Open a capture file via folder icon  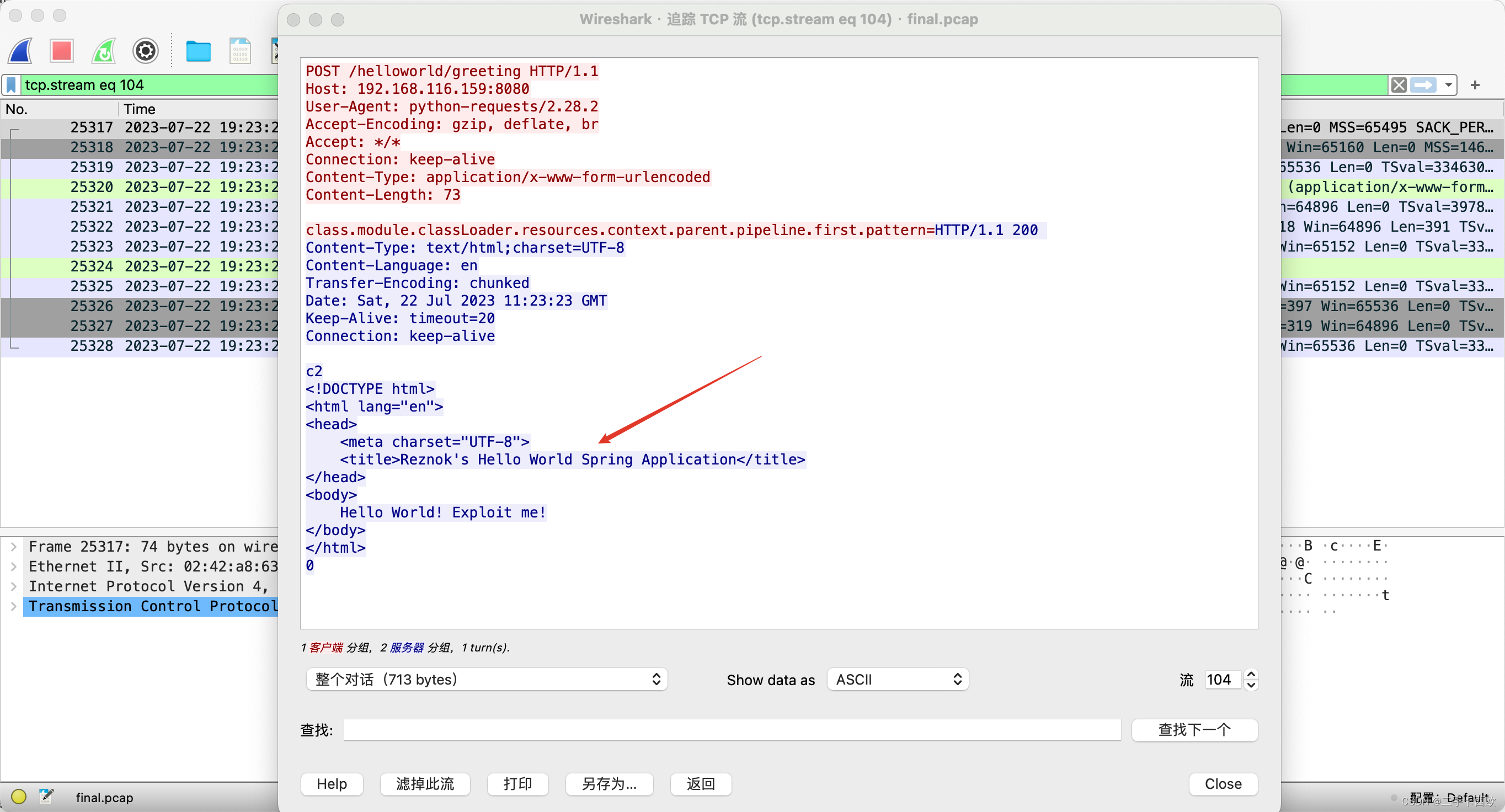click(x=198, y=51)
